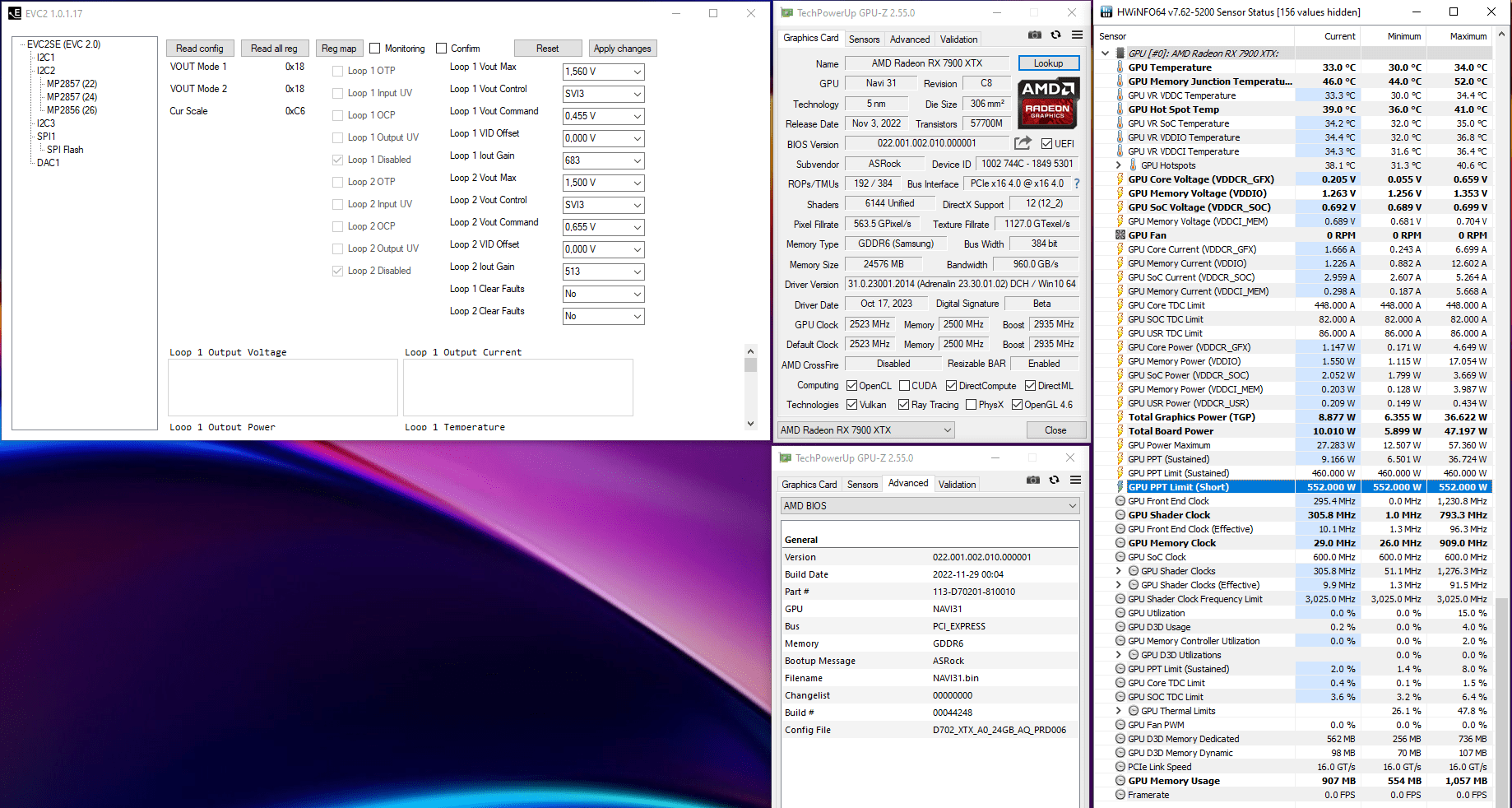Click the Read all reg button
Screen dimensions: 1512x808
tap(274, 49)
